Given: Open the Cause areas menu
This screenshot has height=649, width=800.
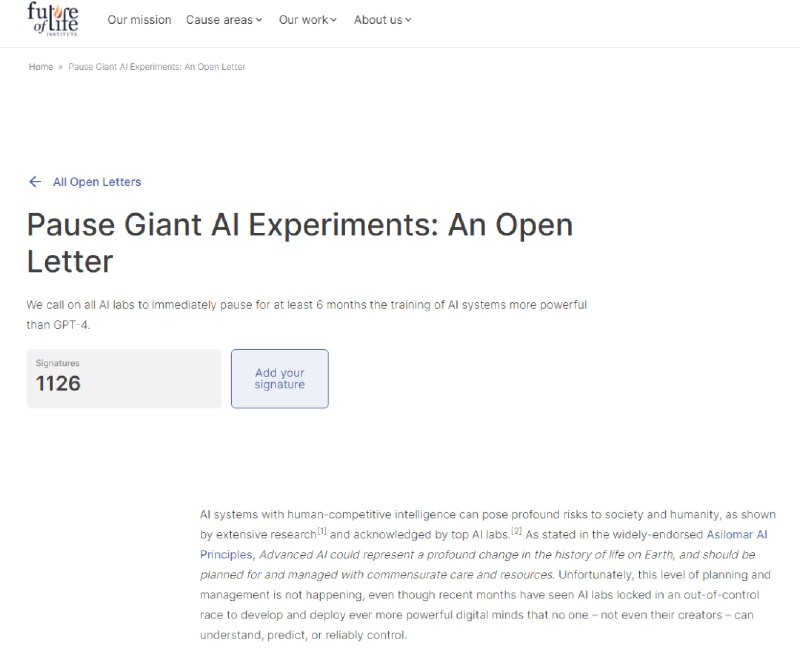Looking at the screenshot, I should click(x=224, y=20).
